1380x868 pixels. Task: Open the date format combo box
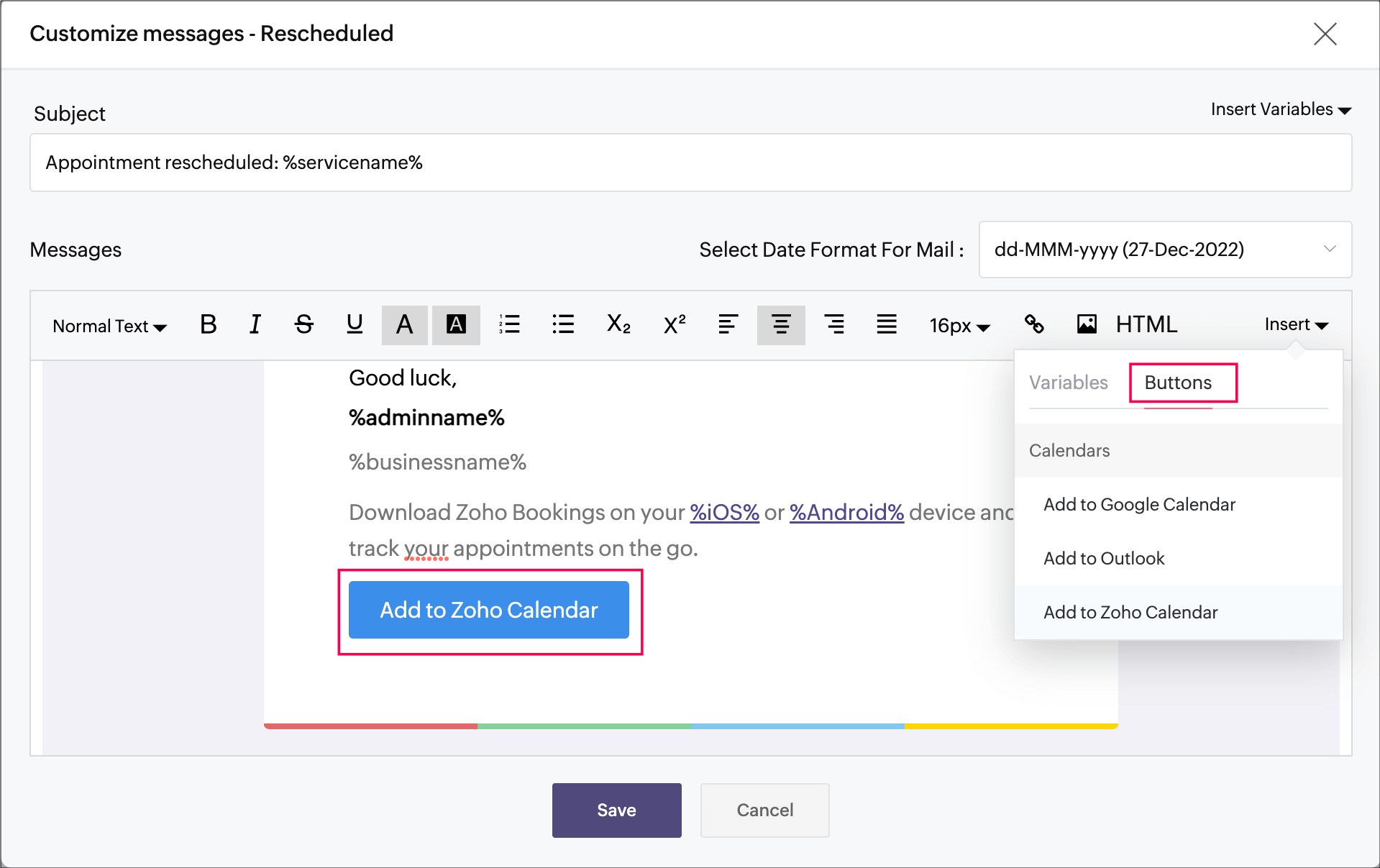click(x=1165, y=250)
